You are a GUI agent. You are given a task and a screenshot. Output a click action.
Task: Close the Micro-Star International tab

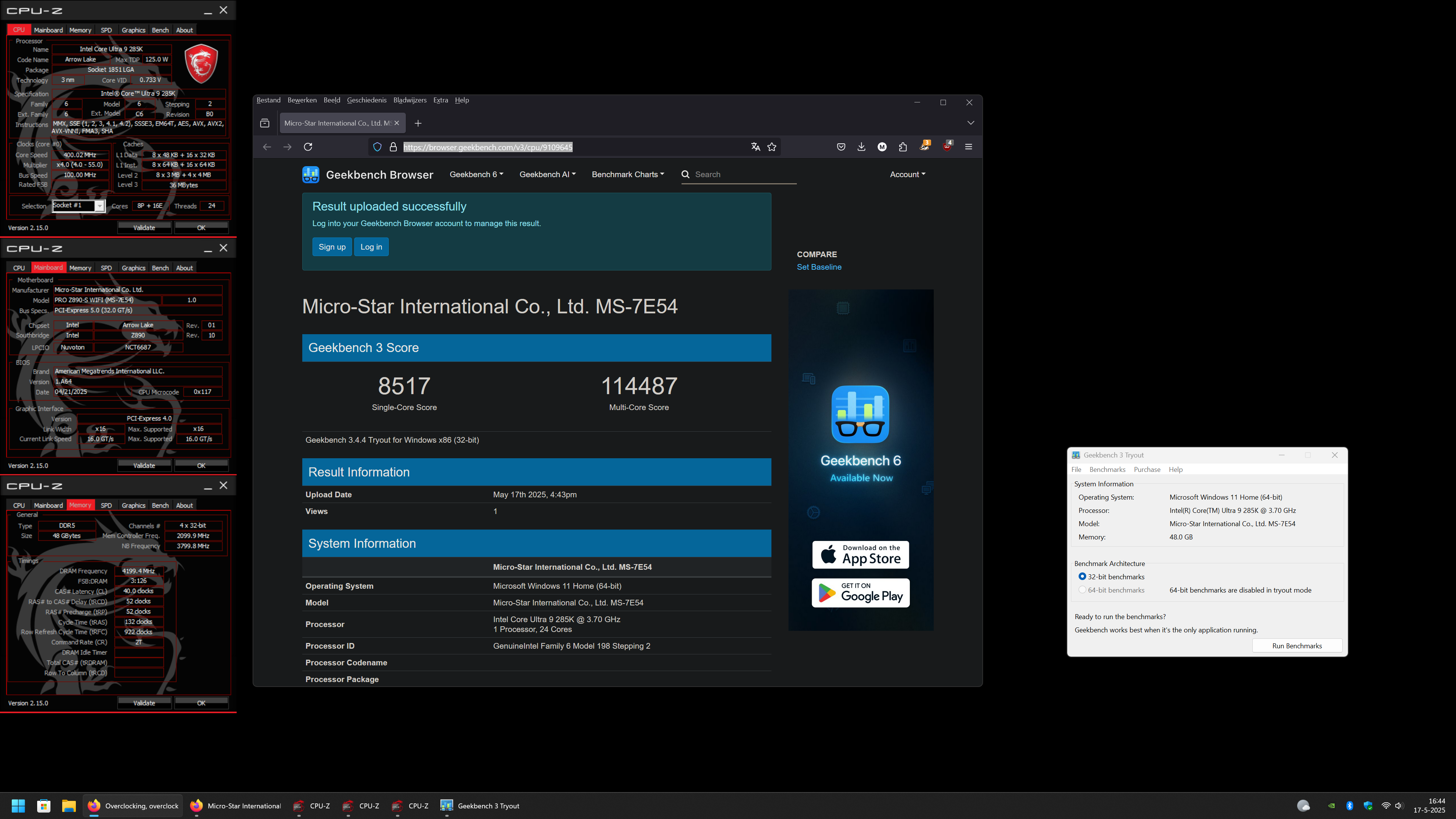(x=397, y=123)
